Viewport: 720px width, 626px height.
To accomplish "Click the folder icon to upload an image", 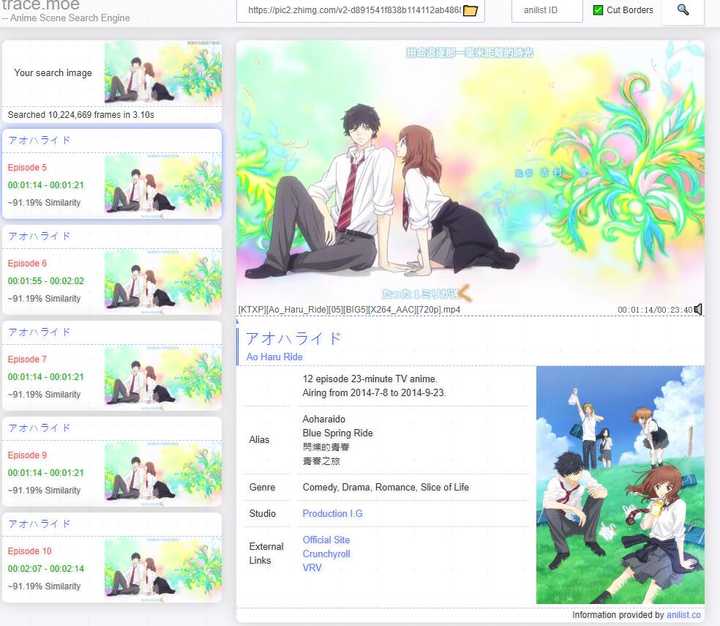I will (470, 10).
